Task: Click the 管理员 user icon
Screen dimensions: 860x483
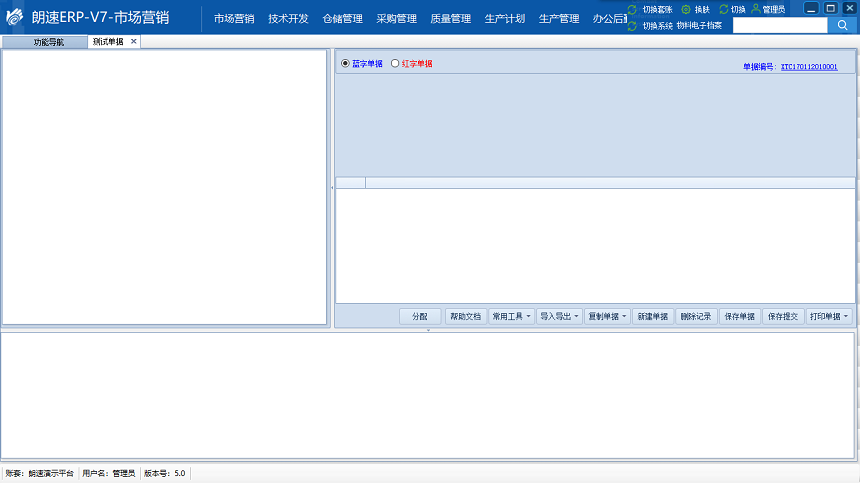Action: [756, 9]
